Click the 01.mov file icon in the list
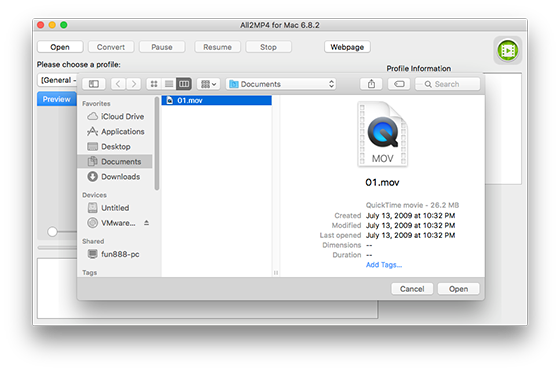 tap(170, 100)
